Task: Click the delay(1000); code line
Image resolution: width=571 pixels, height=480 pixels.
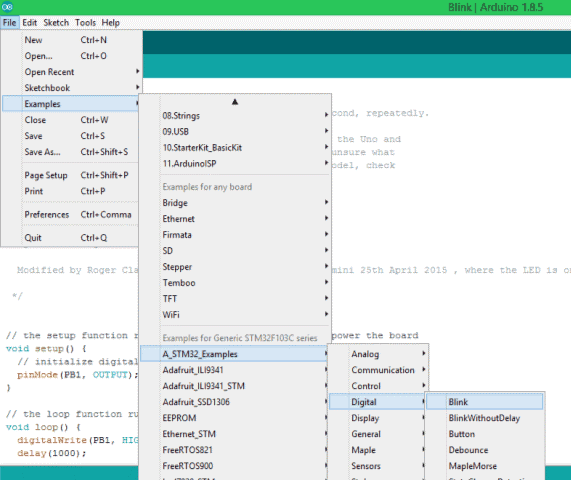Action: tap(52, 453)
